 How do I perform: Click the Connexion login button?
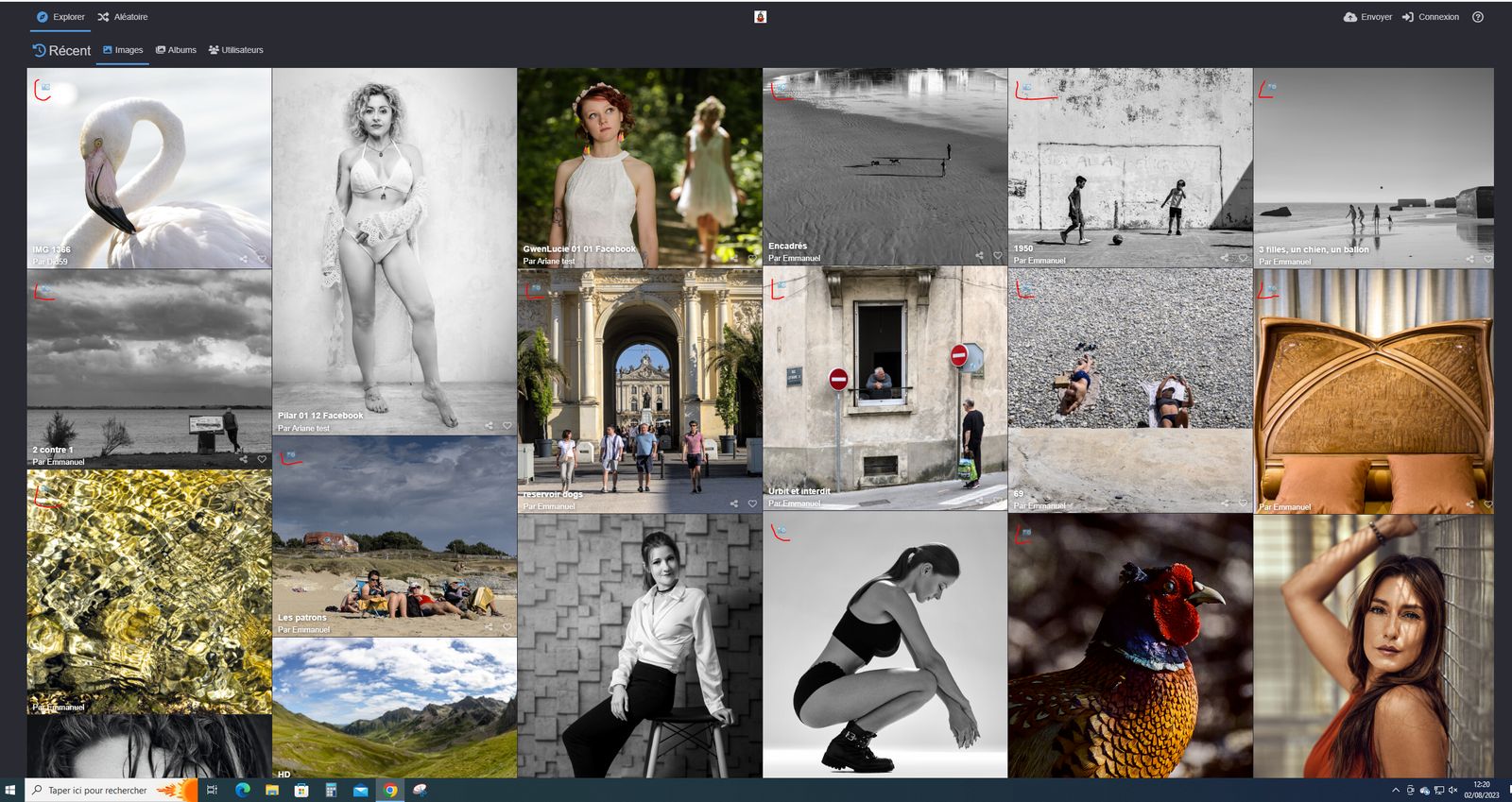[1431, 17]
